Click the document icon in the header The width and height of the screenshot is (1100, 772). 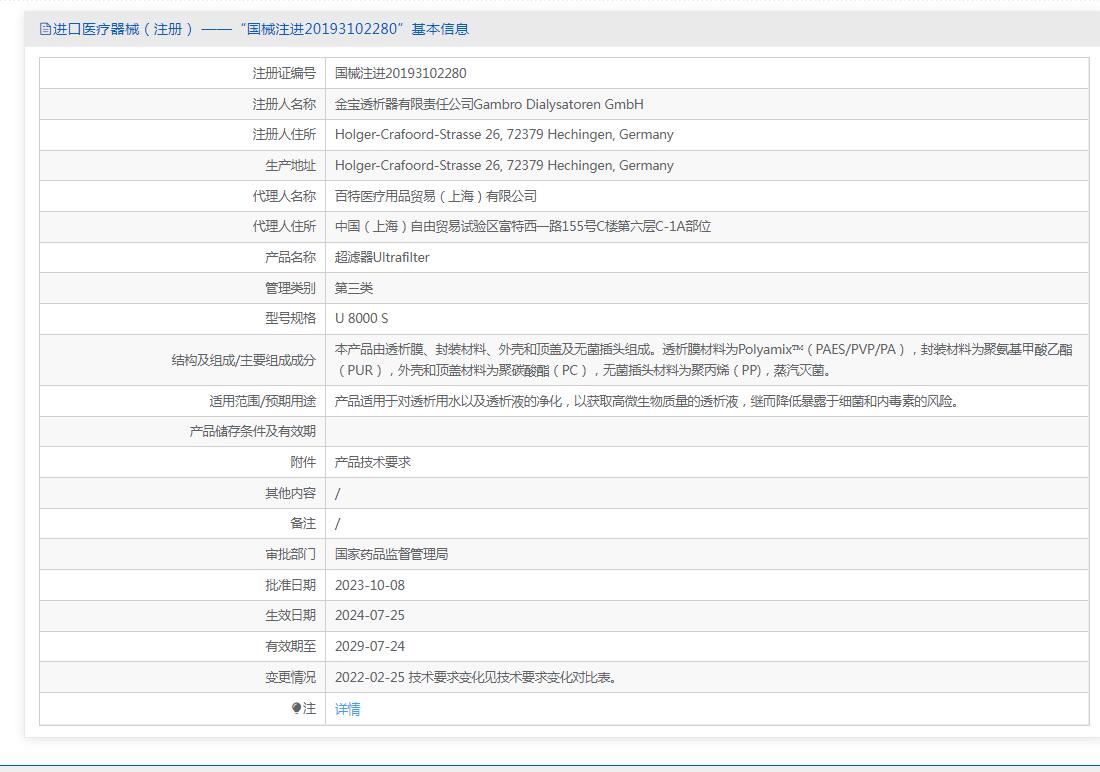pos(45,29)
